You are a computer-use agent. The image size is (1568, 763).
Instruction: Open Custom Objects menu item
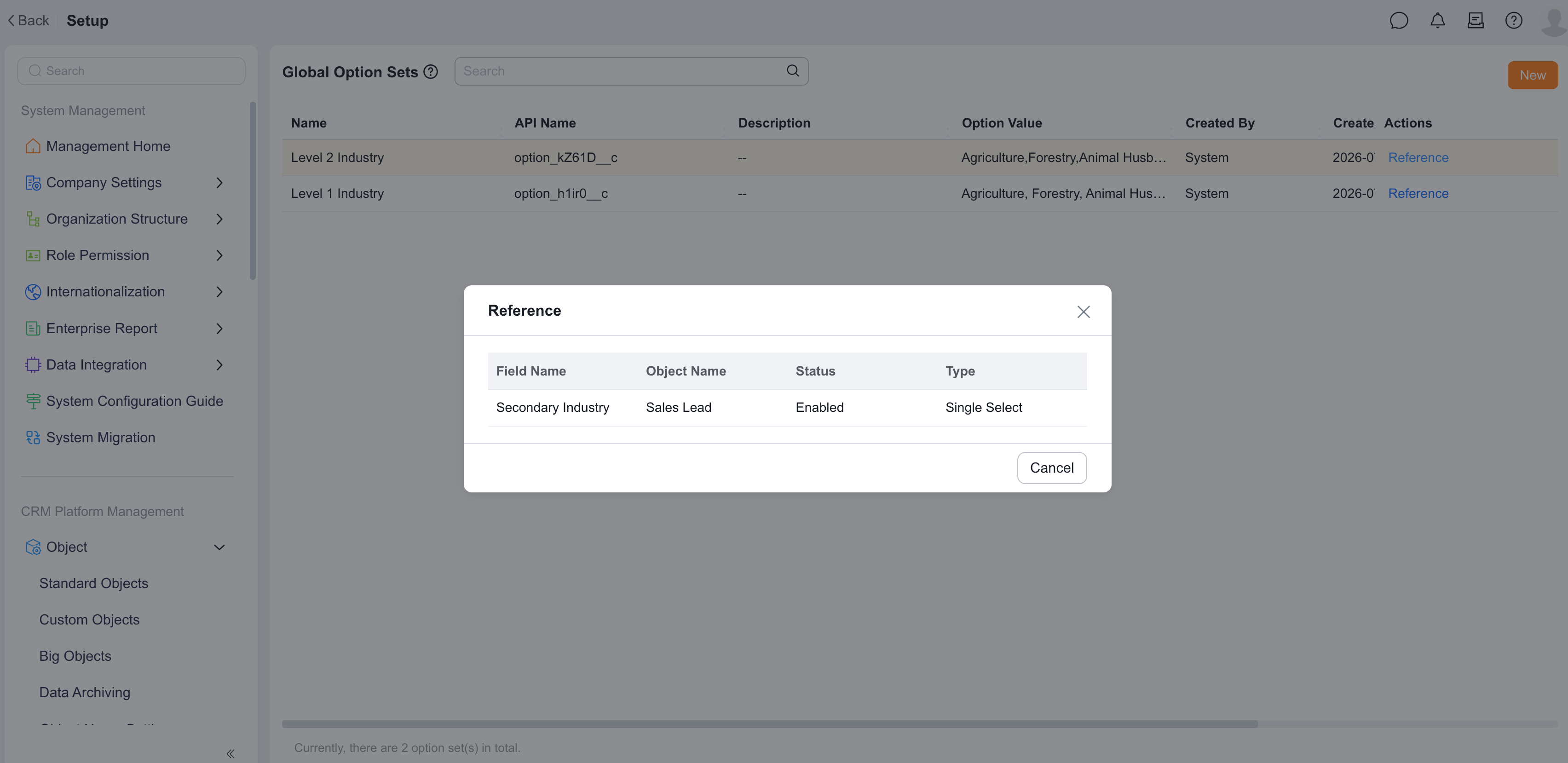(x=89, y=620)
